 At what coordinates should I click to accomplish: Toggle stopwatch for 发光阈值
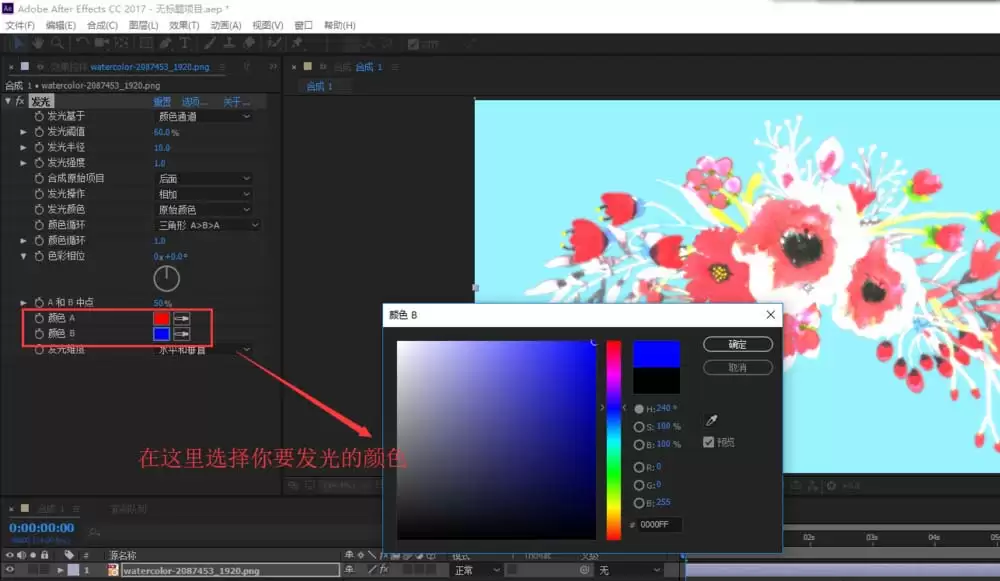(39, 131)
